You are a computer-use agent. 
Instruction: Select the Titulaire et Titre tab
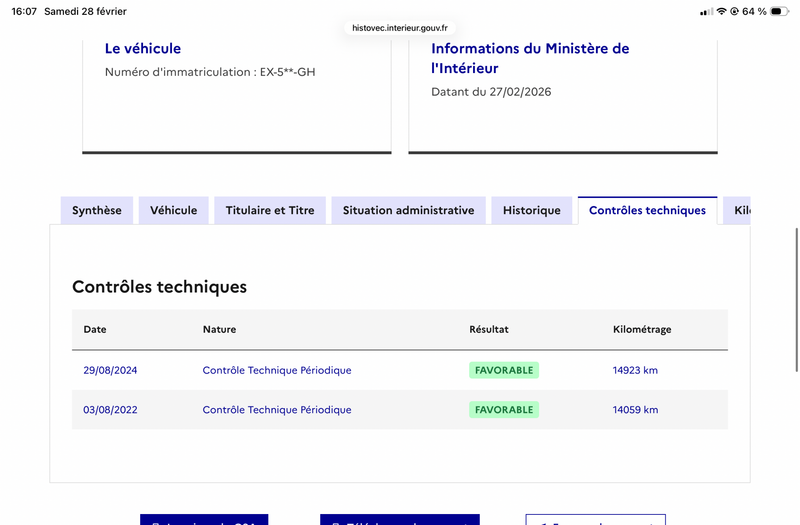point(270,210)
